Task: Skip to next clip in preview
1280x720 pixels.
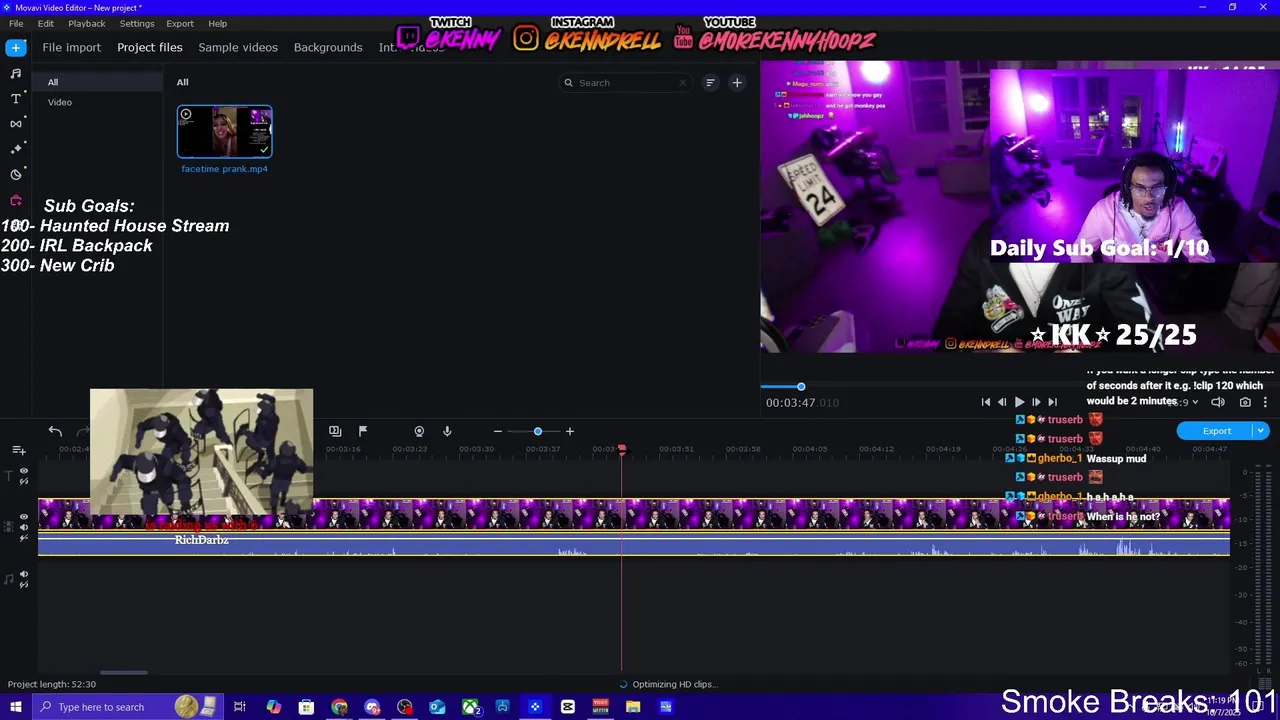Action: [1052, 402]
